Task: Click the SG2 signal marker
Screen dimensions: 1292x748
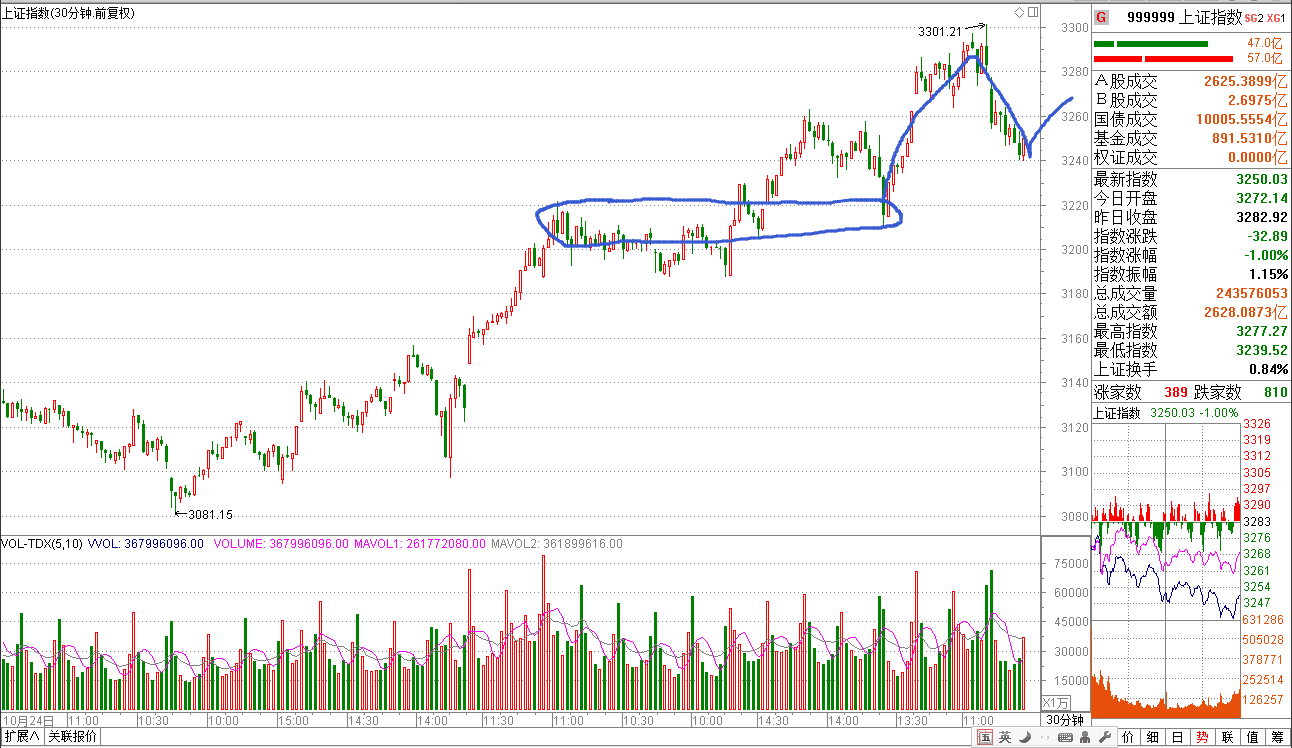Action: pos(1253,18)
